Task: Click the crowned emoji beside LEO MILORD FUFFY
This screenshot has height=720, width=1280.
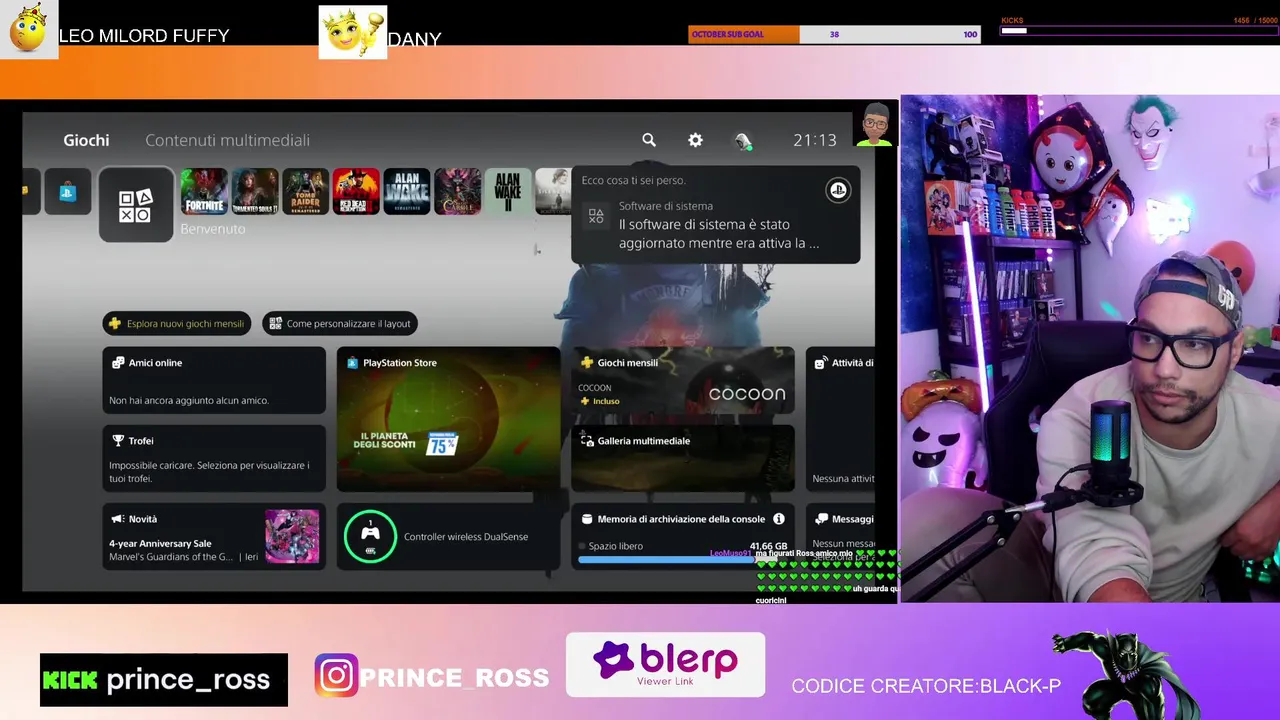Action: click(29, 29)
